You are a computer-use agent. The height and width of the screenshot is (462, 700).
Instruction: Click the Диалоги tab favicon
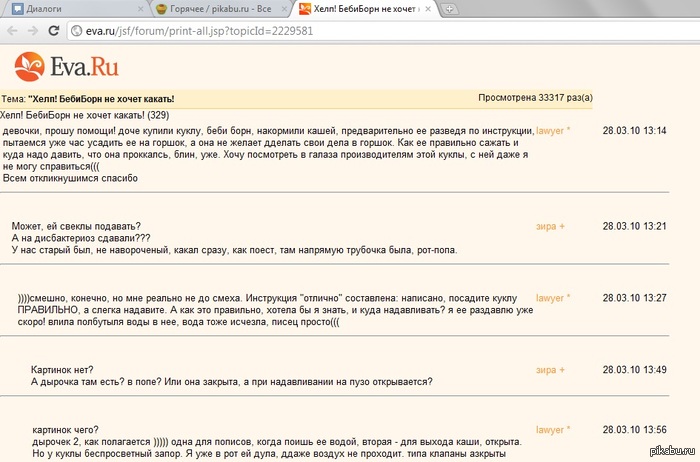[x=17, y=9]
